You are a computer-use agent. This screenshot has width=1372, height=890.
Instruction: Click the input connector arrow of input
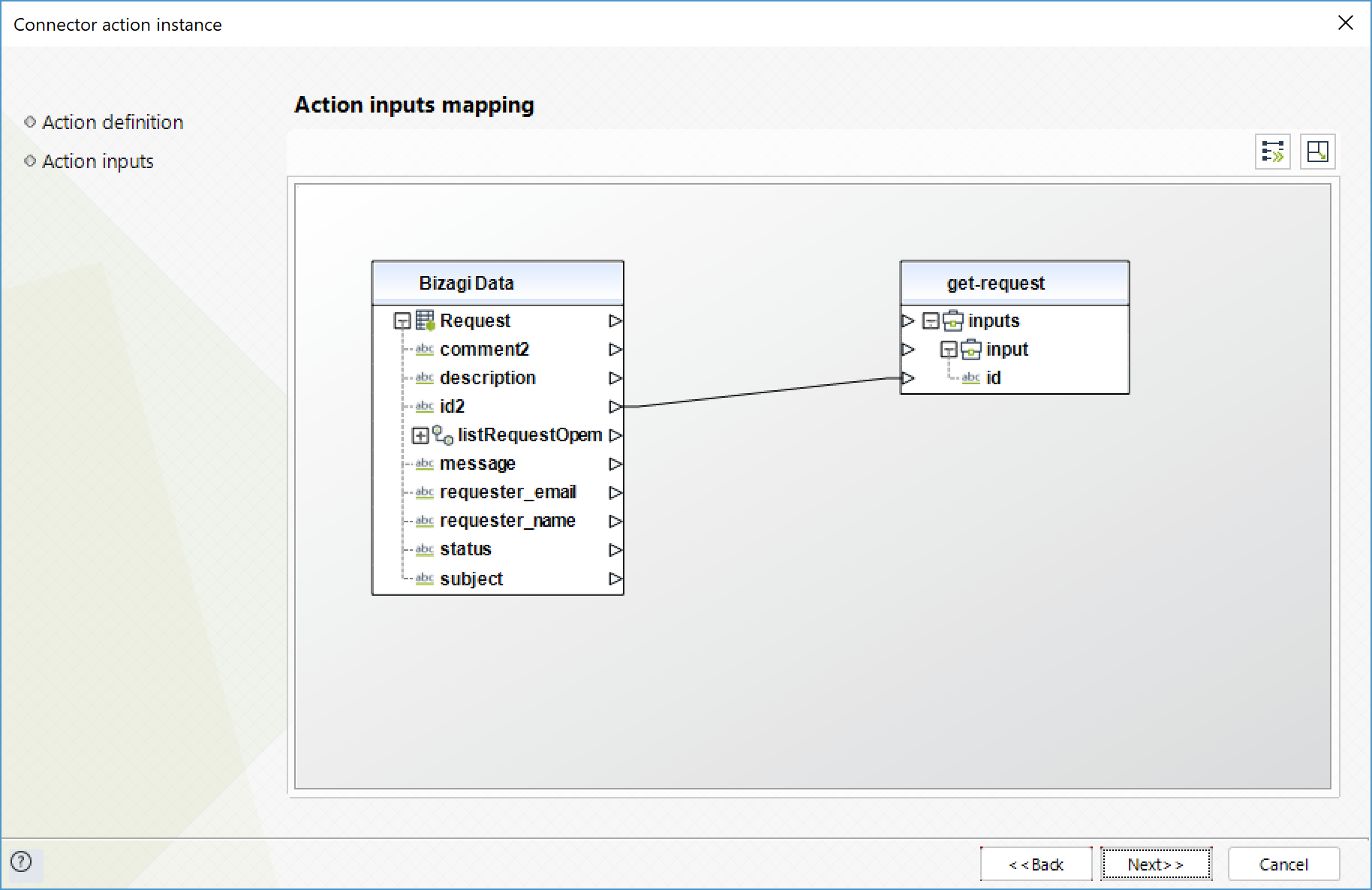coord(908,350)
